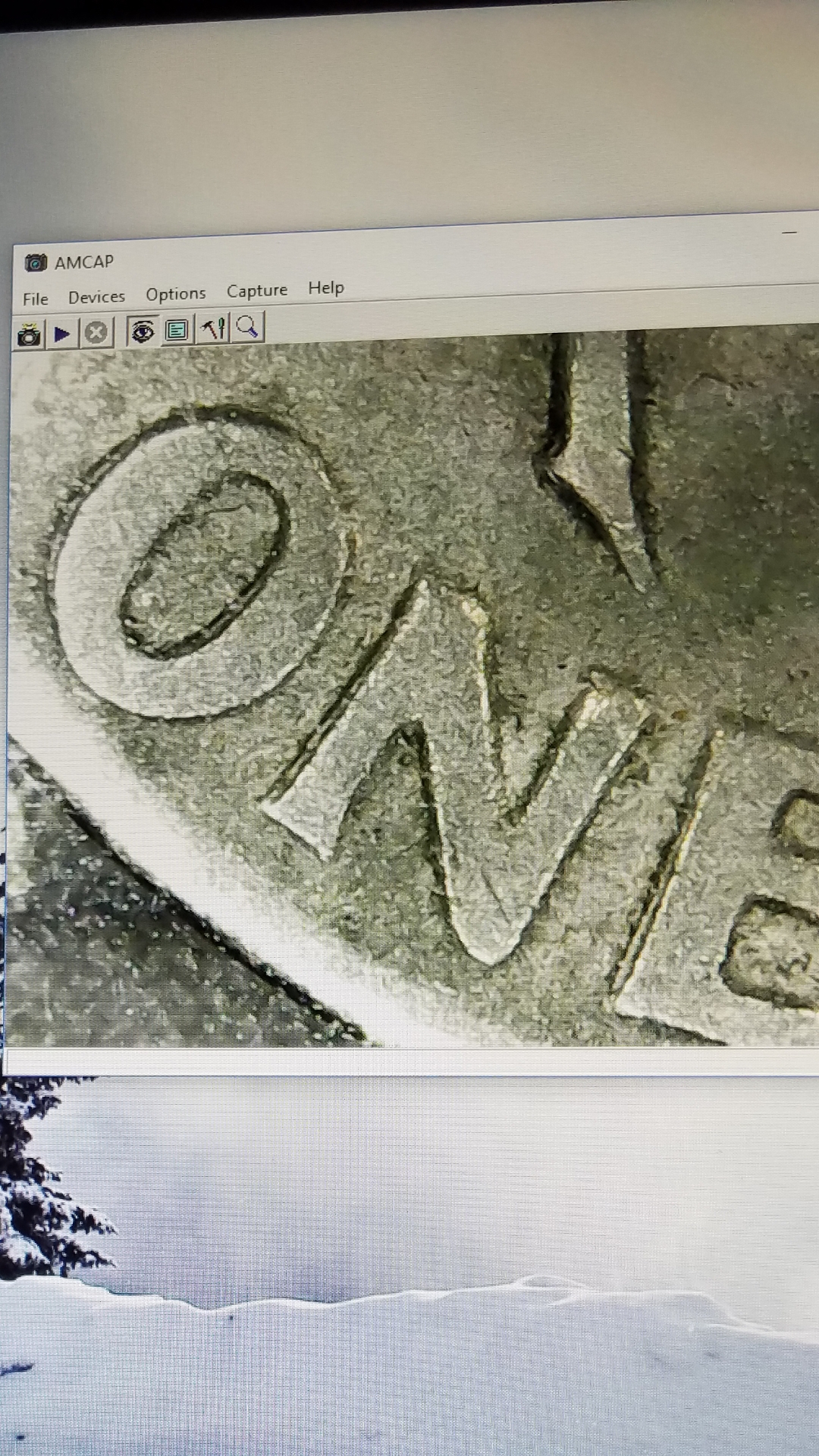Click the camera snapshot toolbar icon
This screenshot has height=1456, width=819.
click(x=30, y=334)
